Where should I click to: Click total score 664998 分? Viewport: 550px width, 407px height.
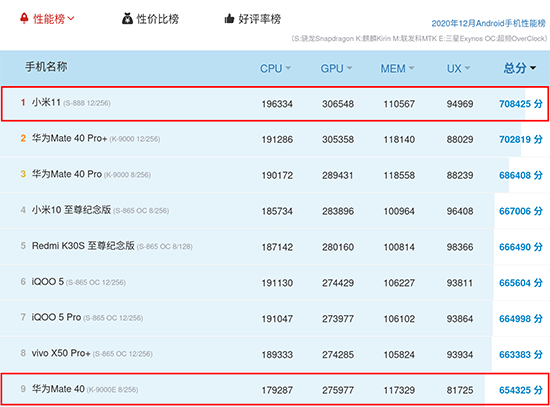click(521, 319)
